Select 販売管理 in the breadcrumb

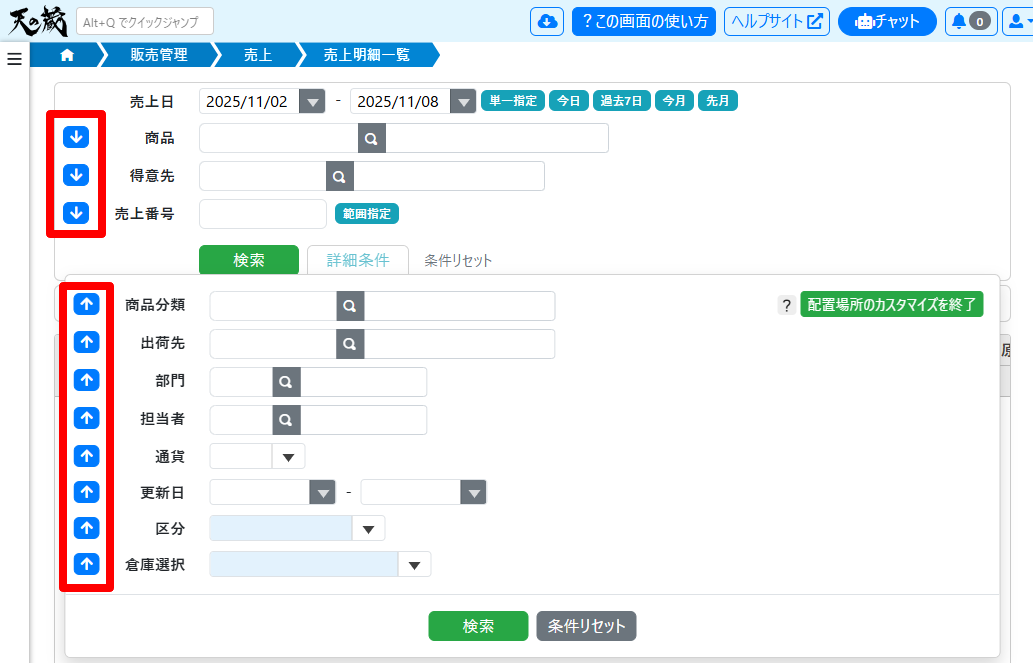159,55
